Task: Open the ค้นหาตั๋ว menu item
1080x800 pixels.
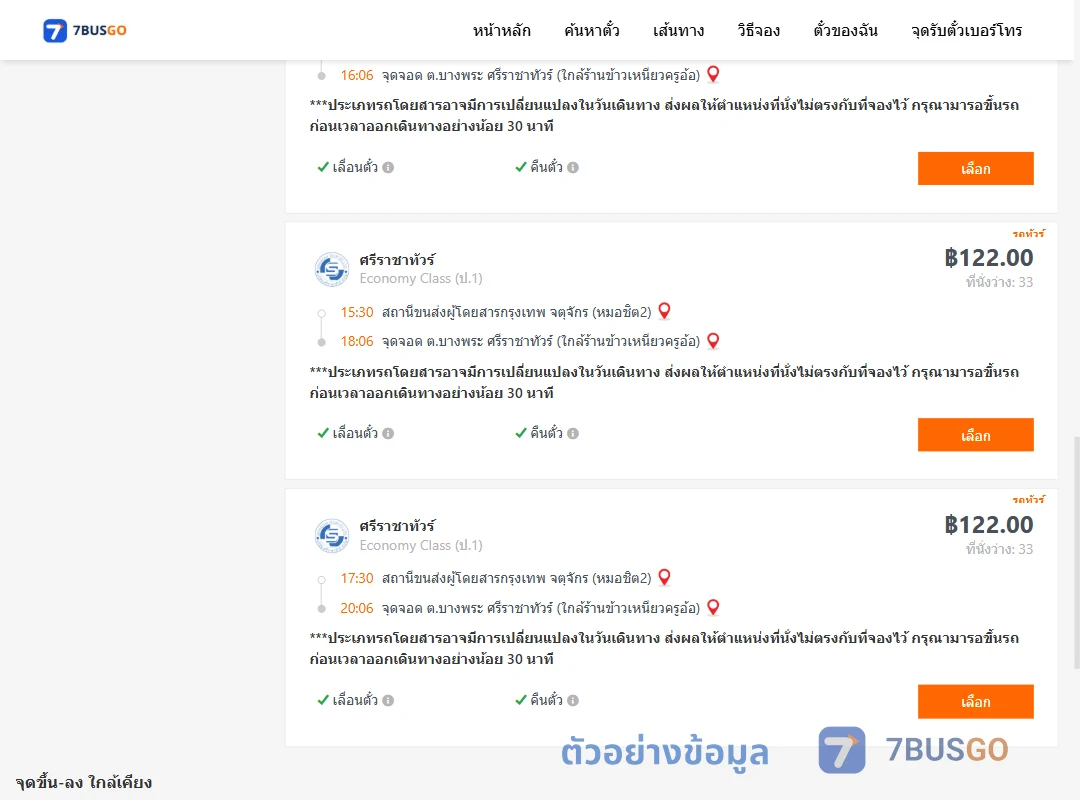Action: [x=592, y=30]
